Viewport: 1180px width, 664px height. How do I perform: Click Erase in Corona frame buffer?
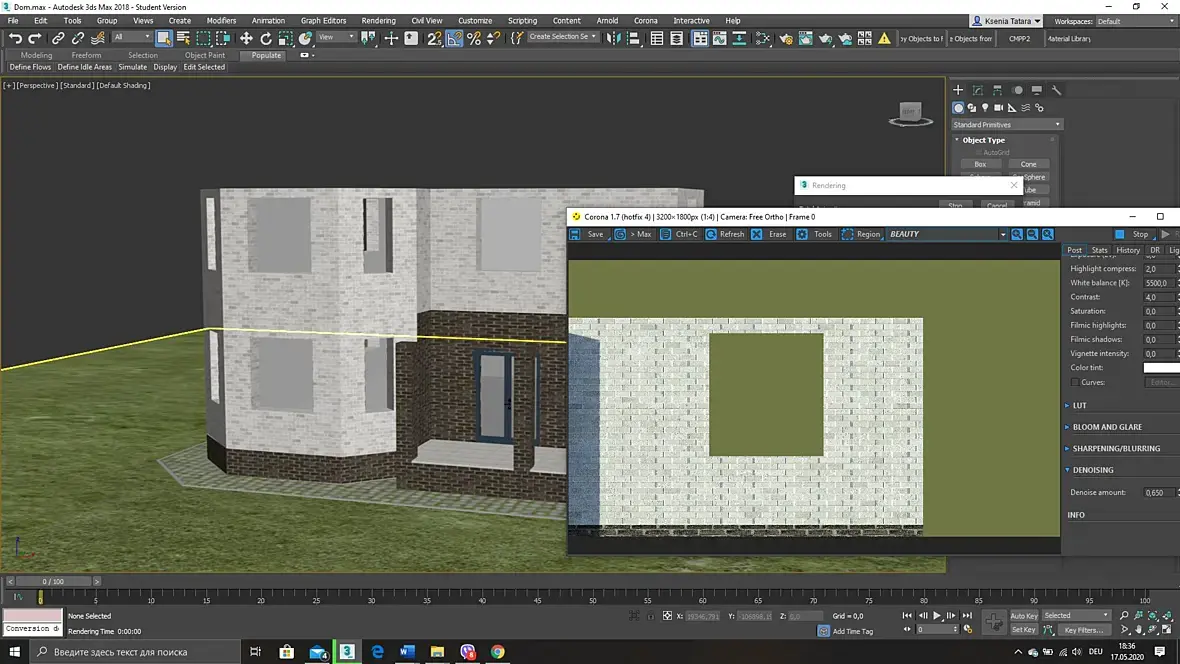coord(769,234)
